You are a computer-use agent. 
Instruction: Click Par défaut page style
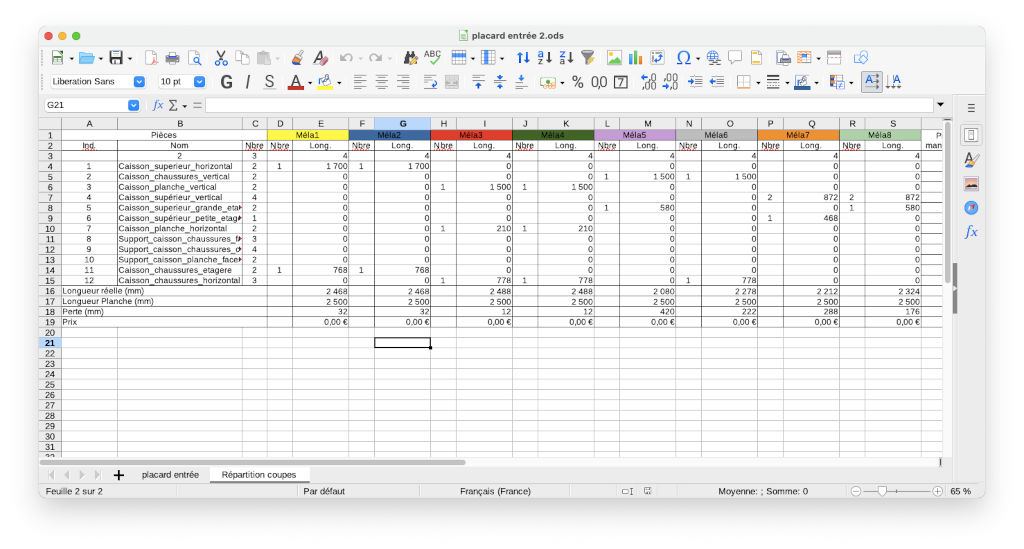pyautogui.click(x=324, y=491)
